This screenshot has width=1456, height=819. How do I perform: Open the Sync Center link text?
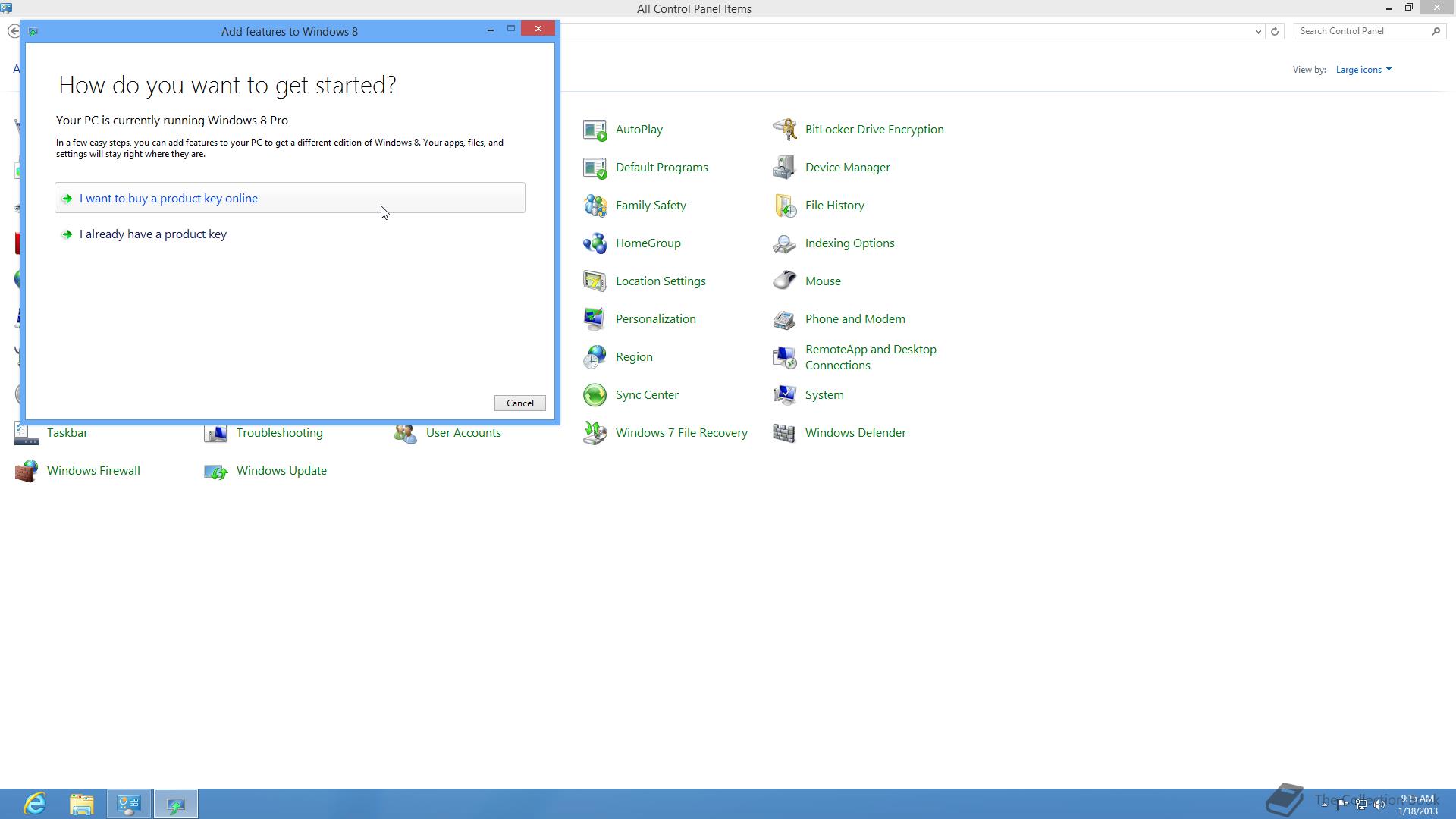(647, 395)
